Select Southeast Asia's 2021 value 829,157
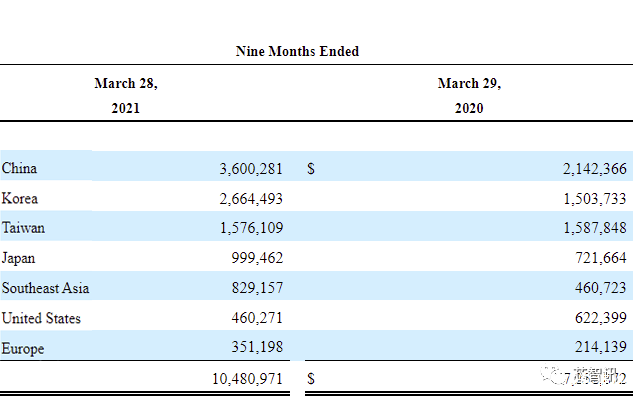Screen dimensions: 638x403 point(256,289)
